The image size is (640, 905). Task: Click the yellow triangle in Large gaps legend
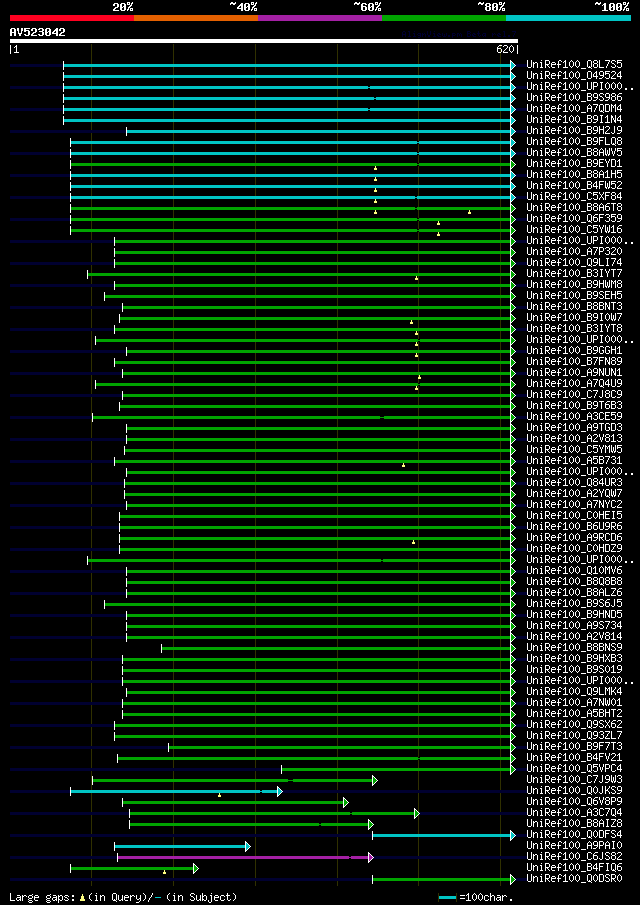[x=83, y=897]
